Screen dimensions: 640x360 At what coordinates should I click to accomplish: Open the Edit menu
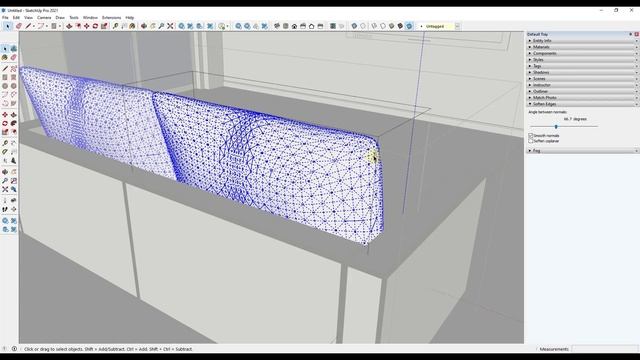point(16,18)
